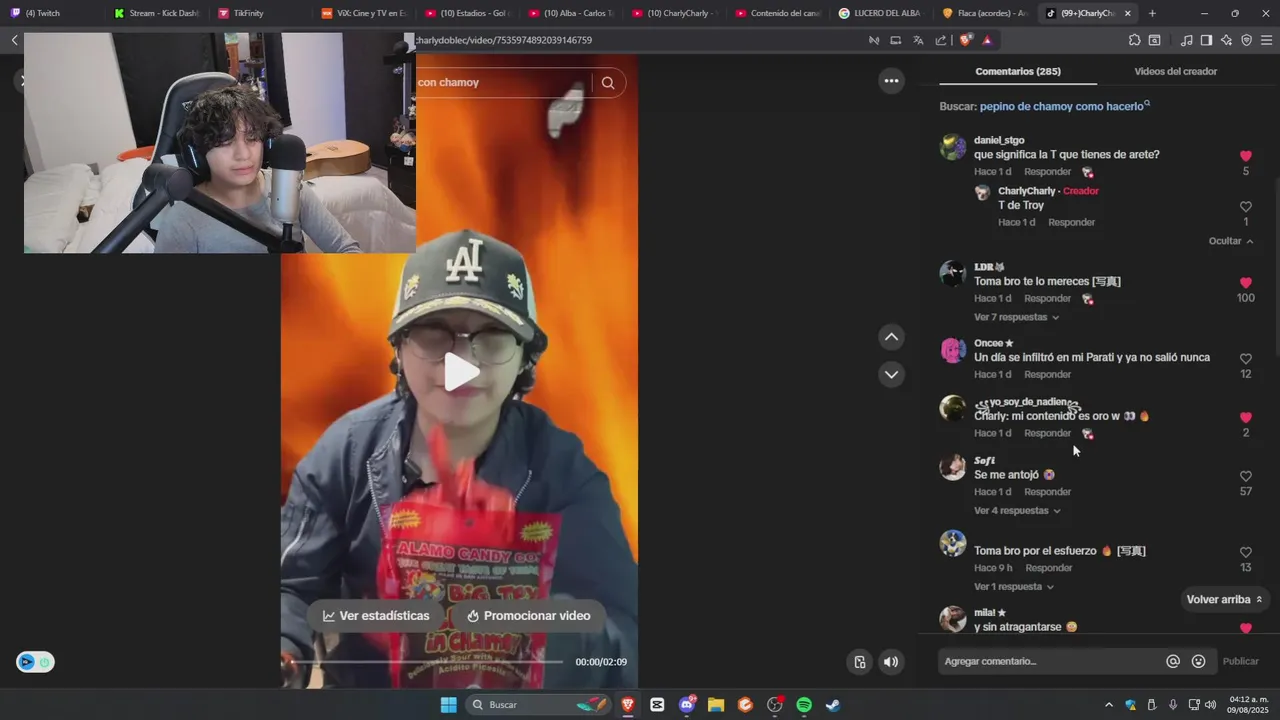Open daniel_stgo's profile avatar
This screenshot has width=1280, height=720.
pyautogui.click(x=952, y=147)
